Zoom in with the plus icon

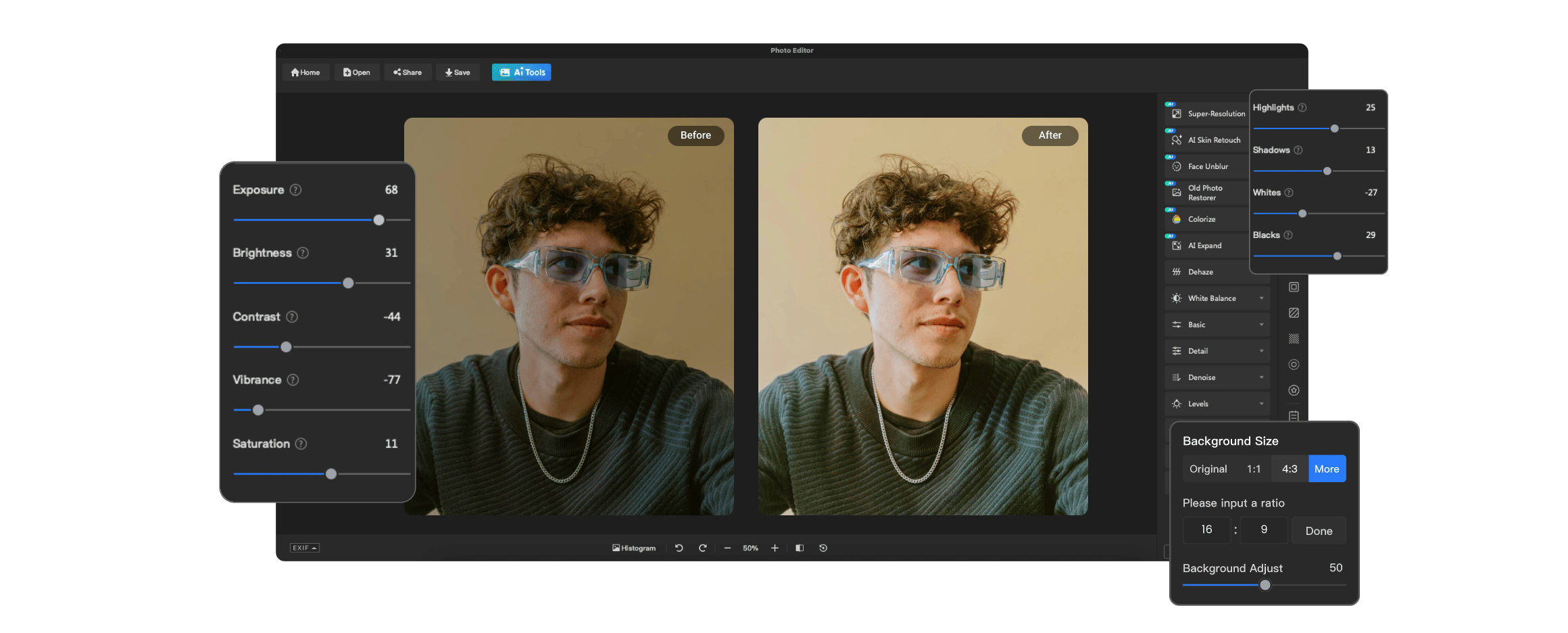[775, 548]
